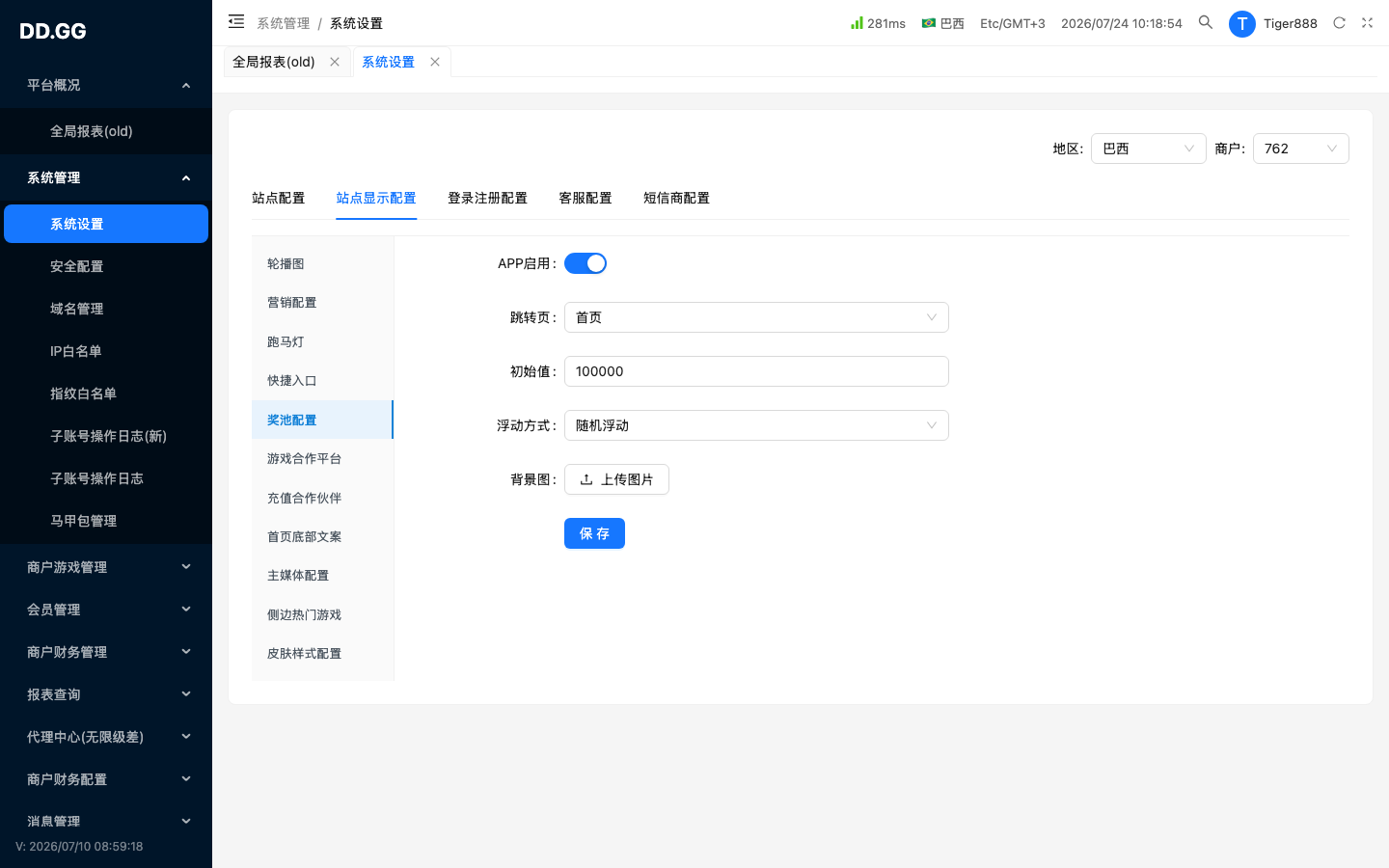Screen dimensions: 1389x868
Task: Click the 系统管理 breadcrumb link
Action: pos(284,23)
